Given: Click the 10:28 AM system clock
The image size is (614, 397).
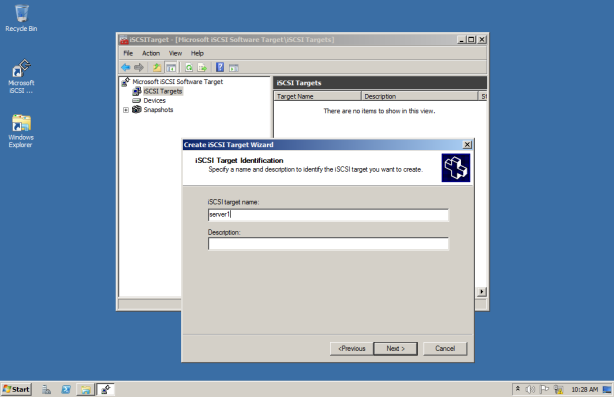Looking at the screenshot, I should point(585,390).
